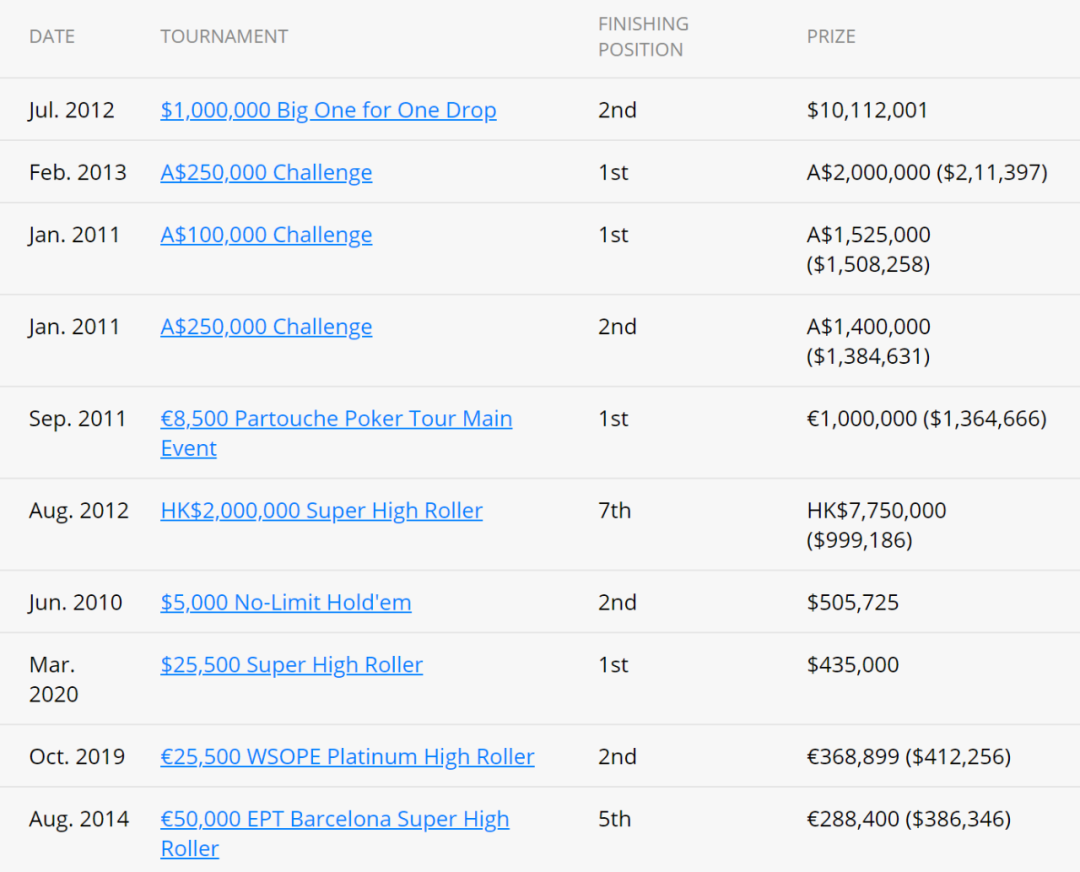This screenshot has width=1080, height=872.
Task: Follow the HK$2,000,000 Super High Roller link
Action: click(321, 510)
